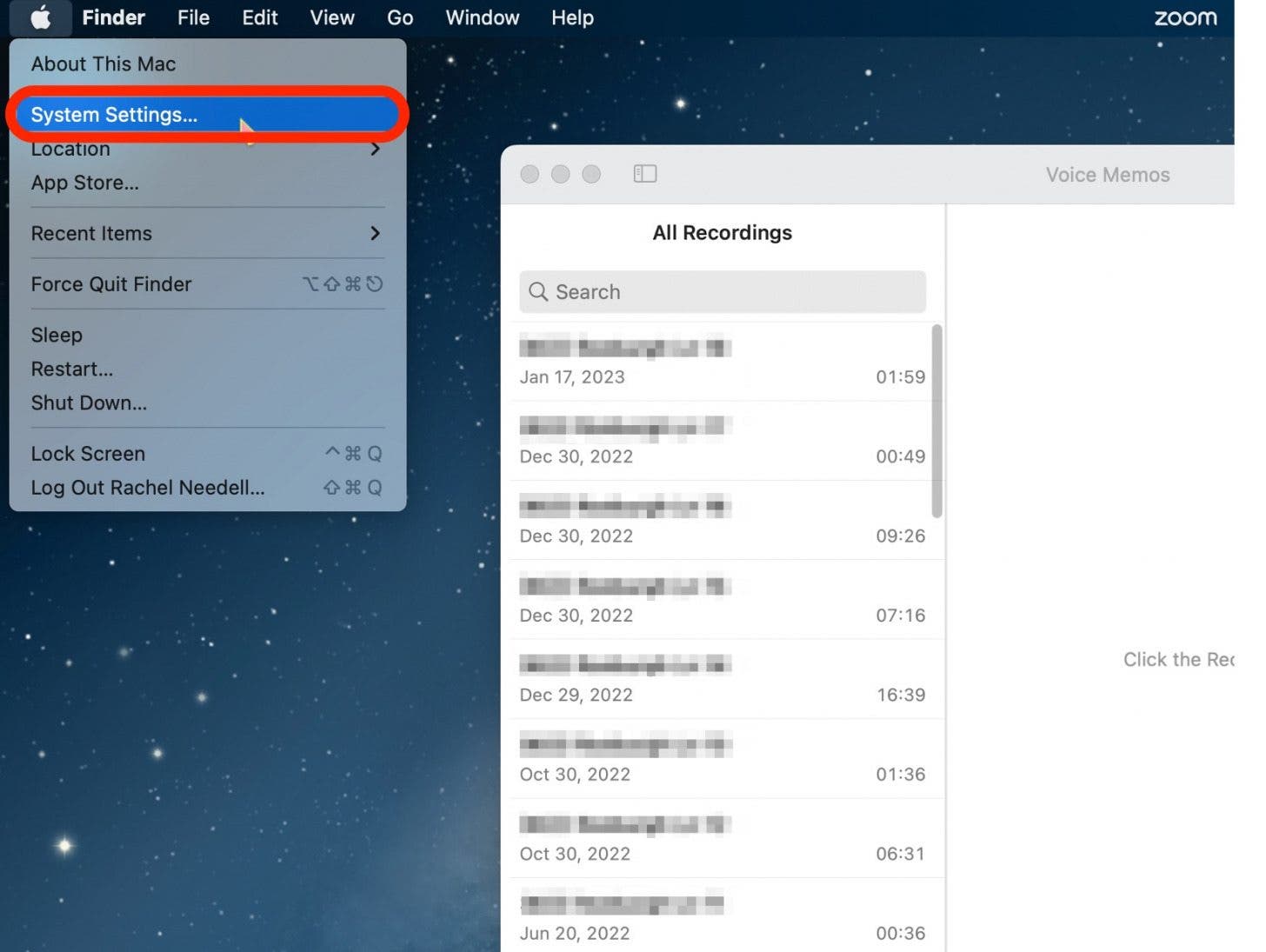
Task: Expand Recent Items submenu chevron
Action: (375, 233)
